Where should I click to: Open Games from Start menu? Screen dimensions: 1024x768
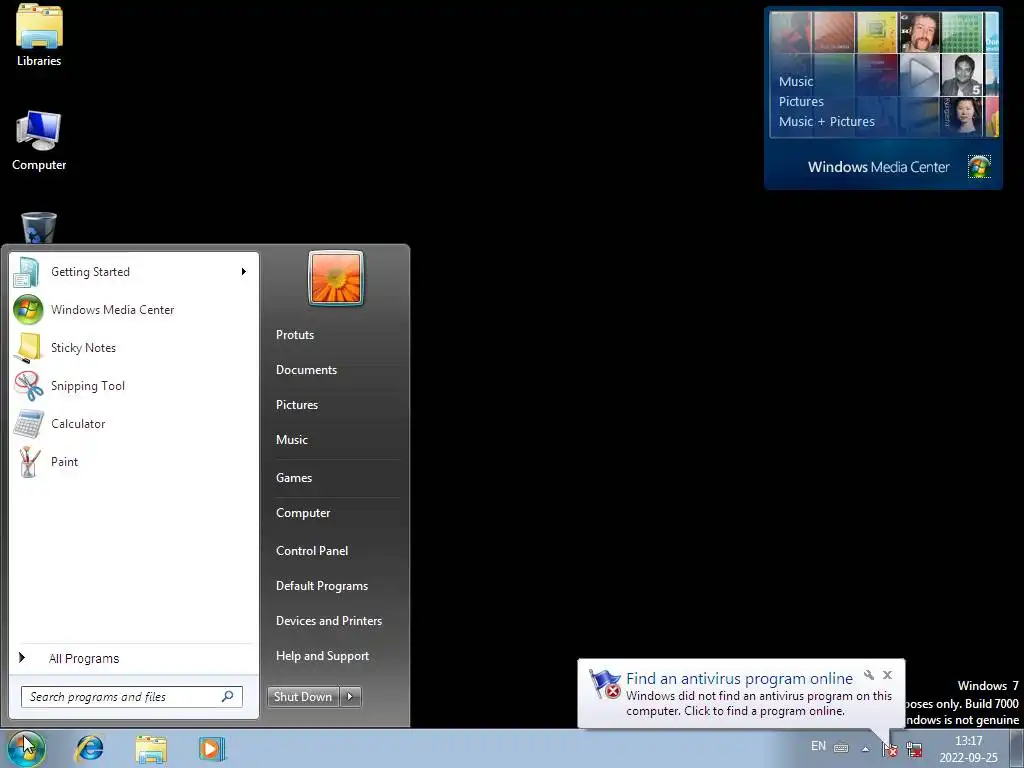[x=294, y=478]
